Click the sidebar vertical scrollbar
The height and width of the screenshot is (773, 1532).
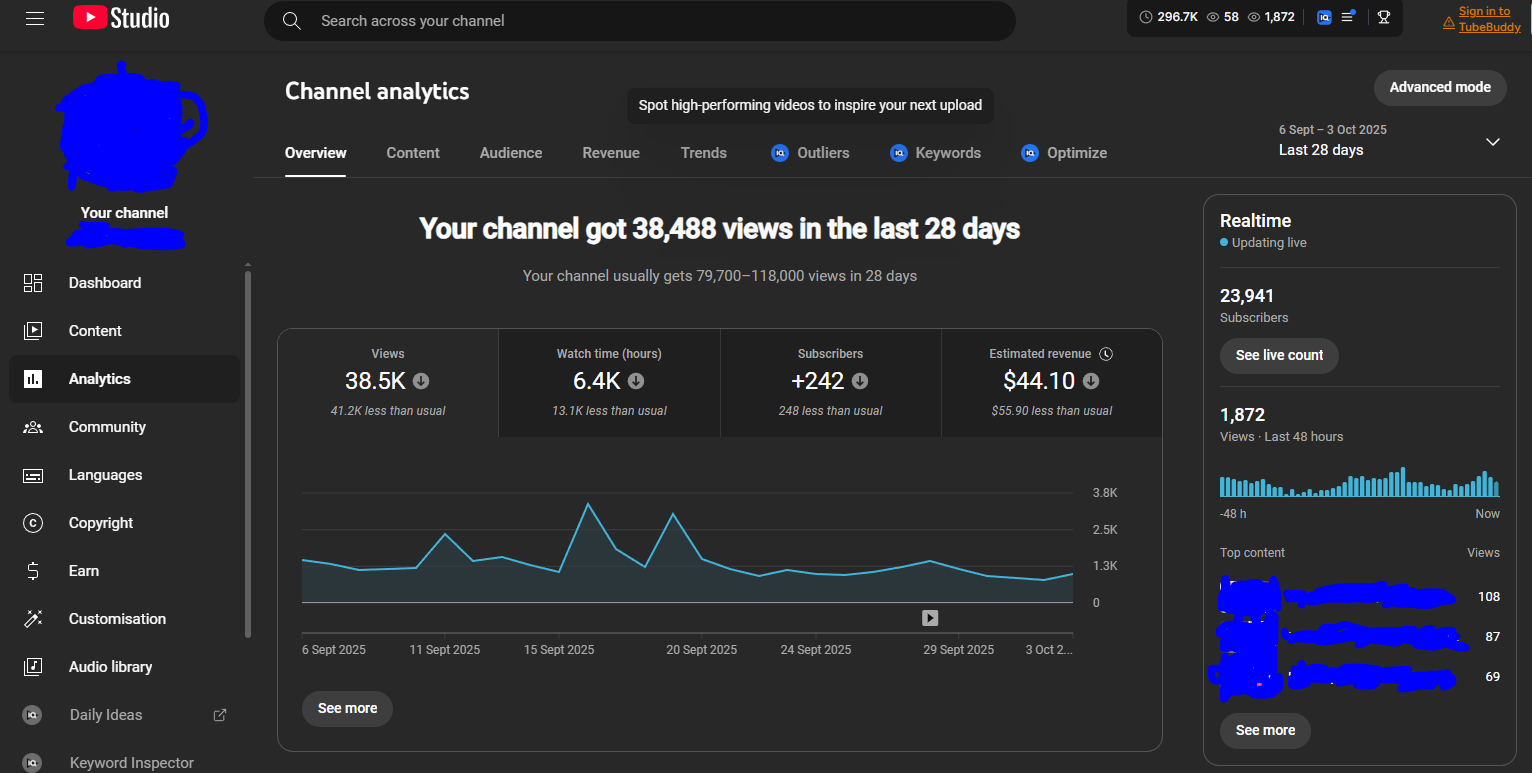click(x=248, y=450)
